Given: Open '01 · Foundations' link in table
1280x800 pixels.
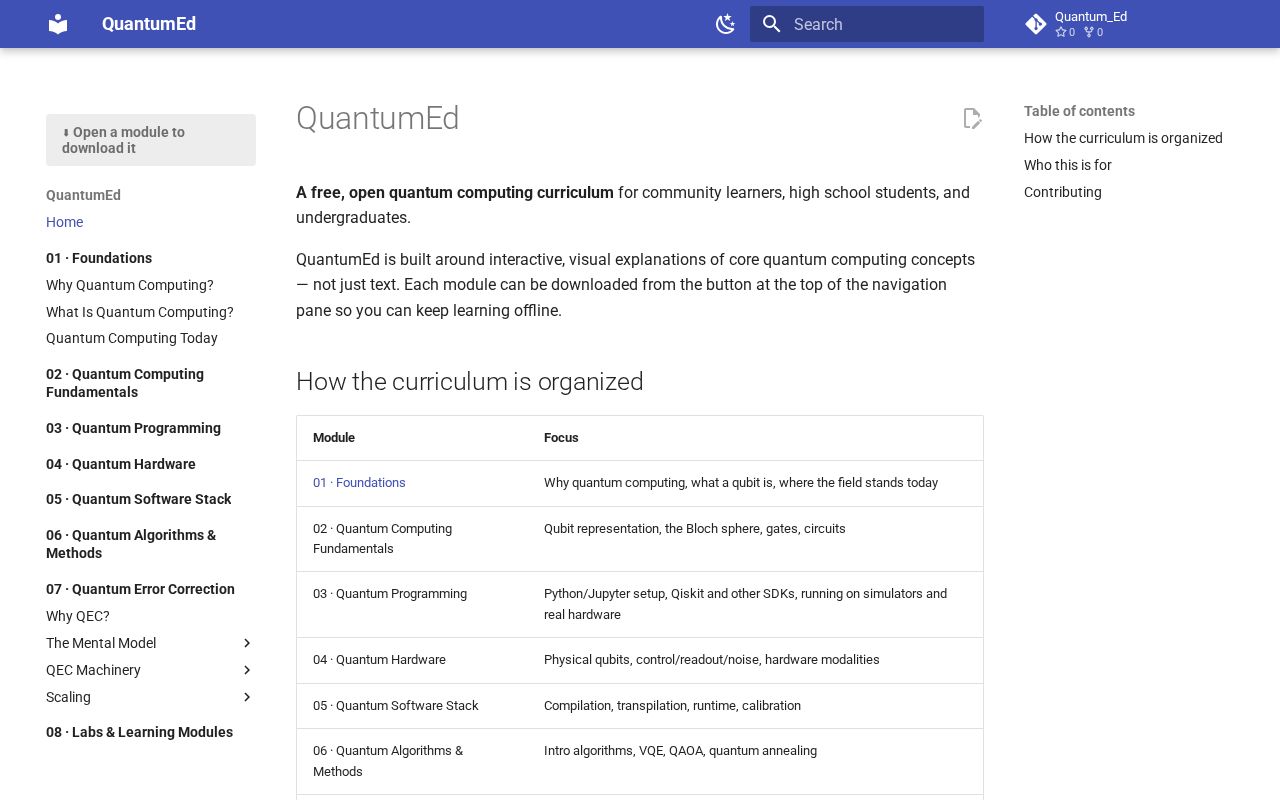Looking at the screenshot, I should pos(359,483).
